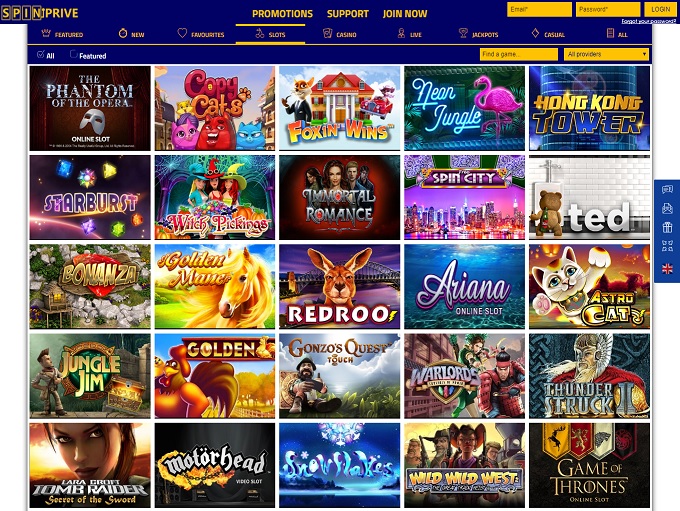Viewport: 680px width, 511px height.
Task: Click the LOGIN button
Action: (x=660, y=9)
